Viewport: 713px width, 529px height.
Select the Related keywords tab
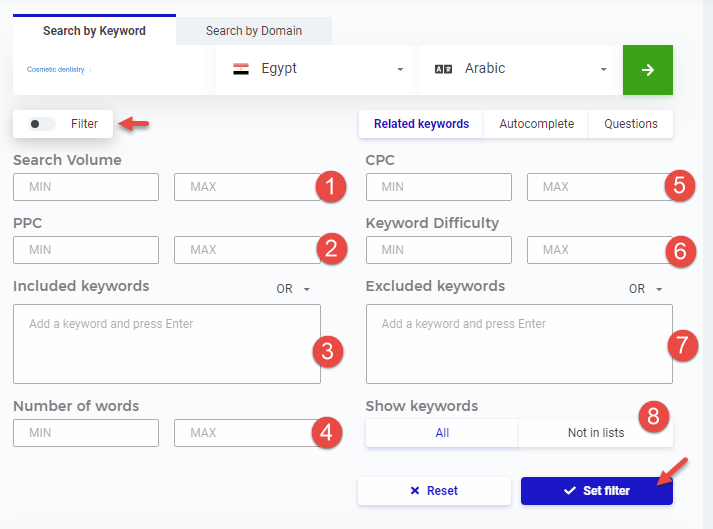click(421, 124)
